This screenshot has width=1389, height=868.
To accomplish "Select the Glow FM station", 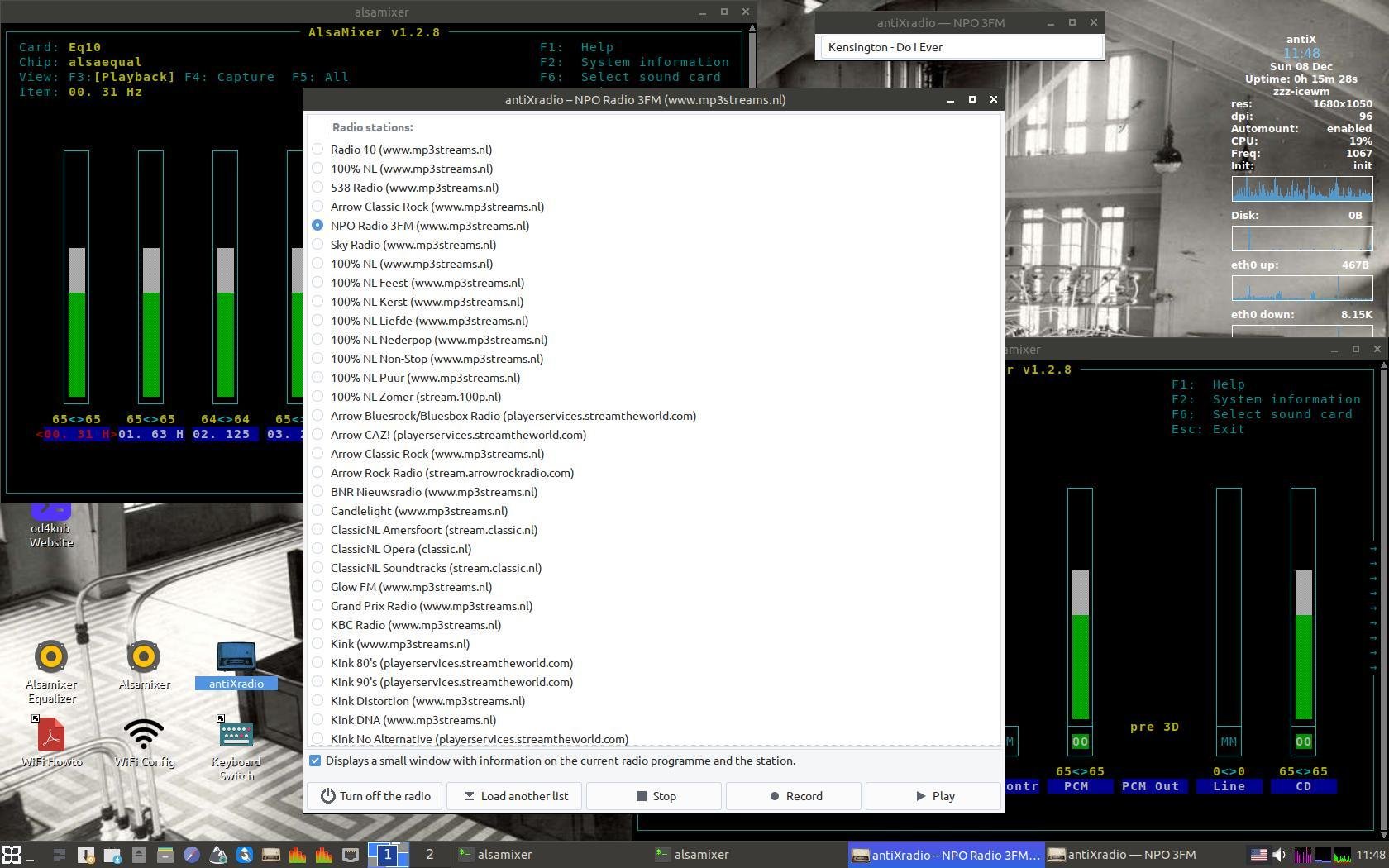I will [x=317, y=587].
